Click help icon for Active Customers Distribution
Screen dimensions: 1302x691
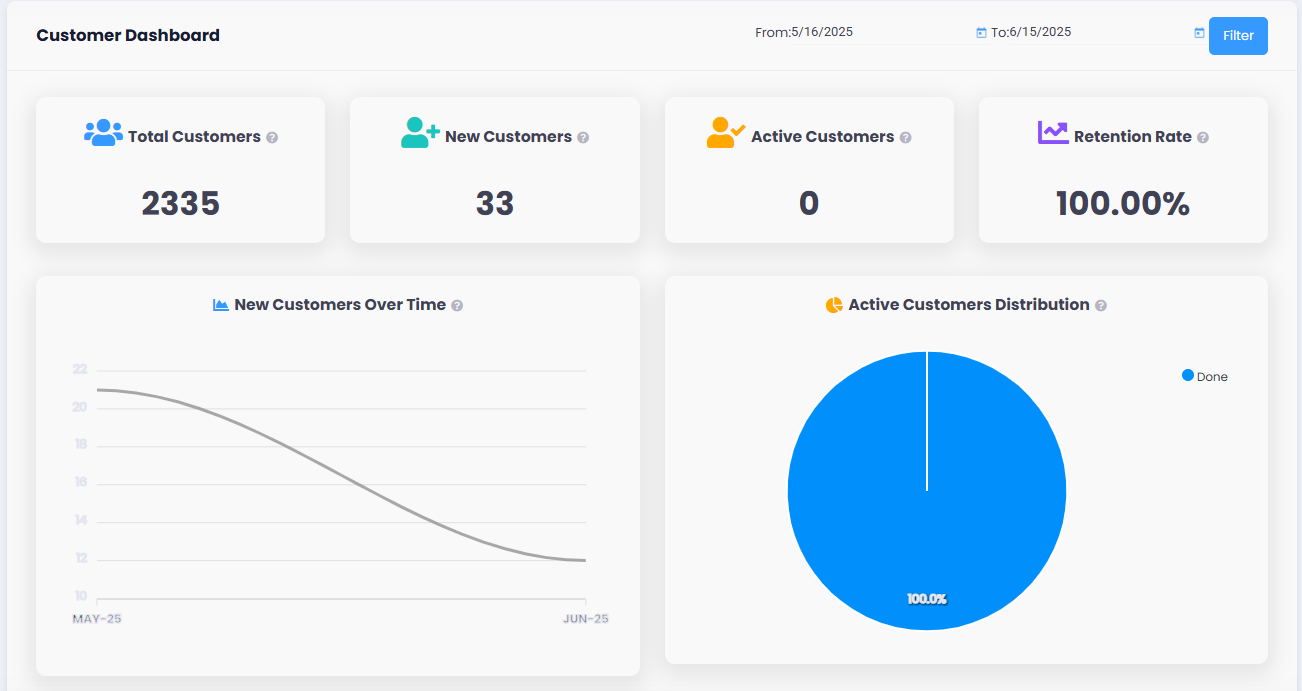point(1101,306)
